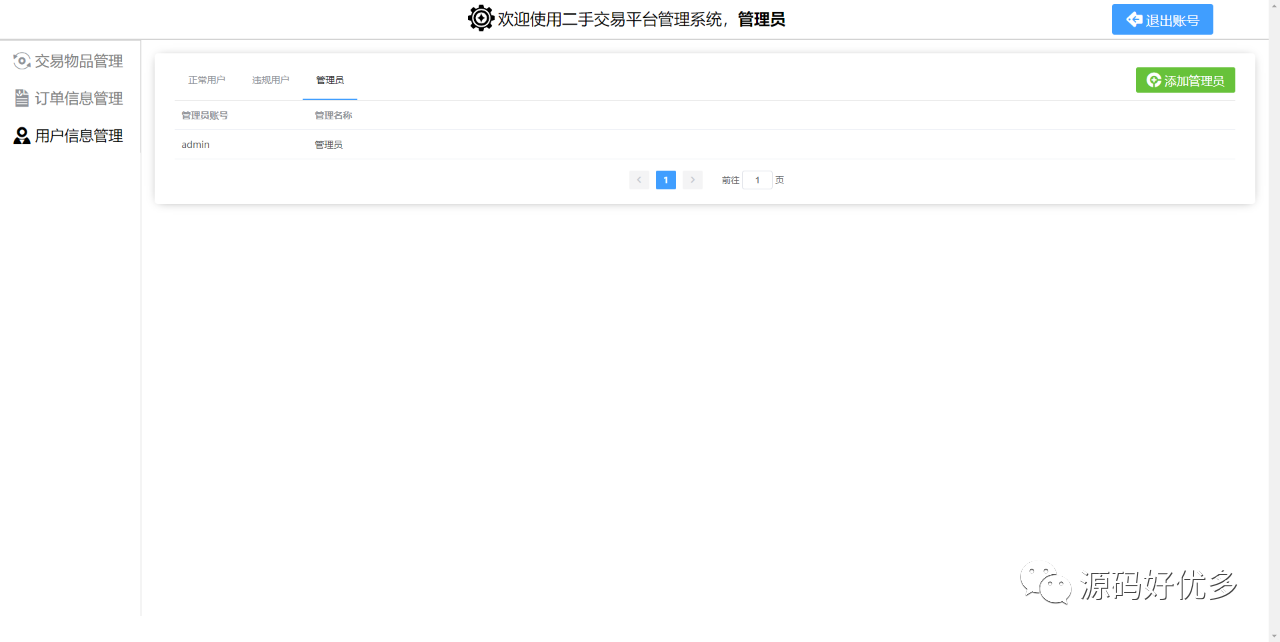
Task: Click the document icon beside 订单信息管理
Action: click(22, 98)
